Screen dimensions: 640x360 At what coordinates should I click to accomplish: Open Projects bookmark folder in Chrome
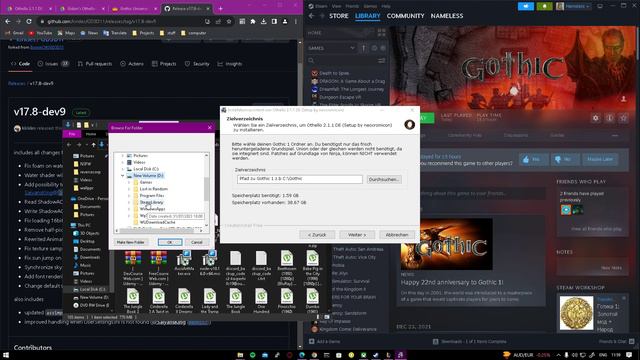tap(142, 33)
